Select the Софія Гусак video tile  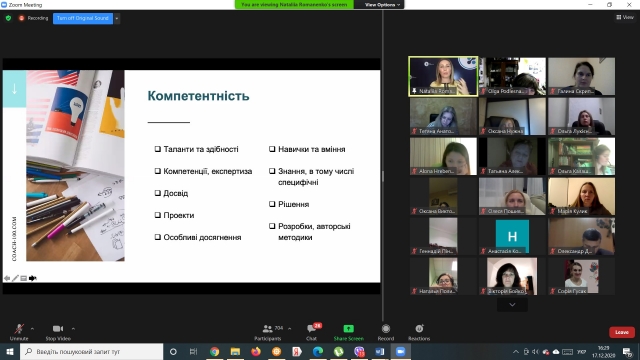tap(581, 276)
